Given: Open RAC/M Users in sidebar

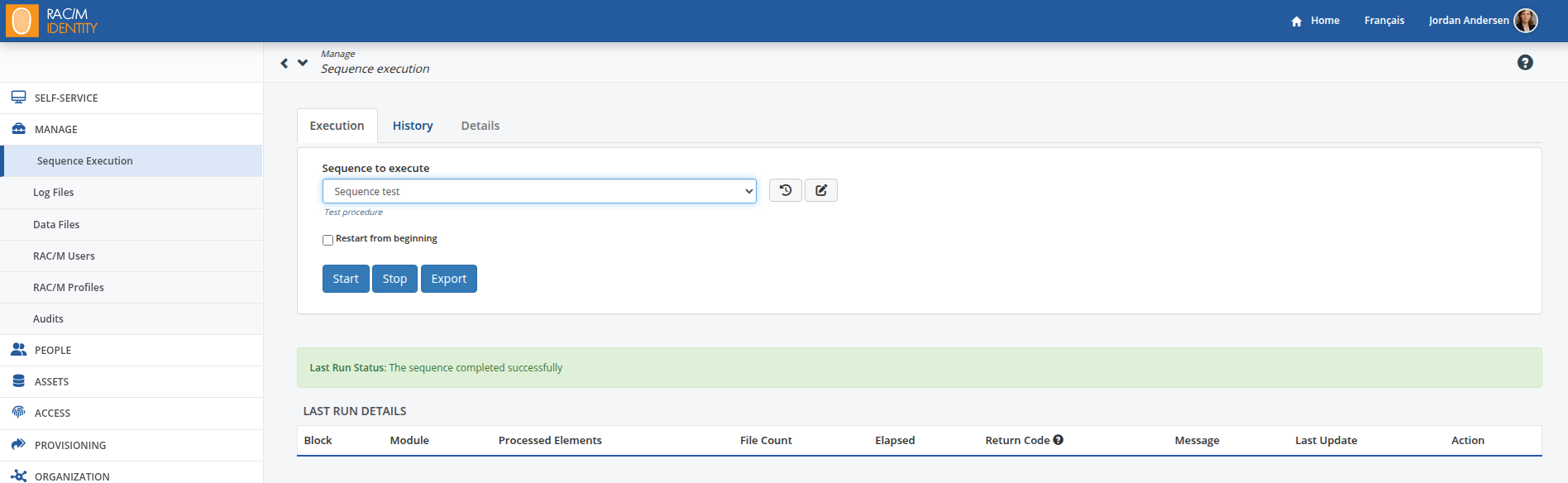Looking at the screenshot, I should 131,256.
